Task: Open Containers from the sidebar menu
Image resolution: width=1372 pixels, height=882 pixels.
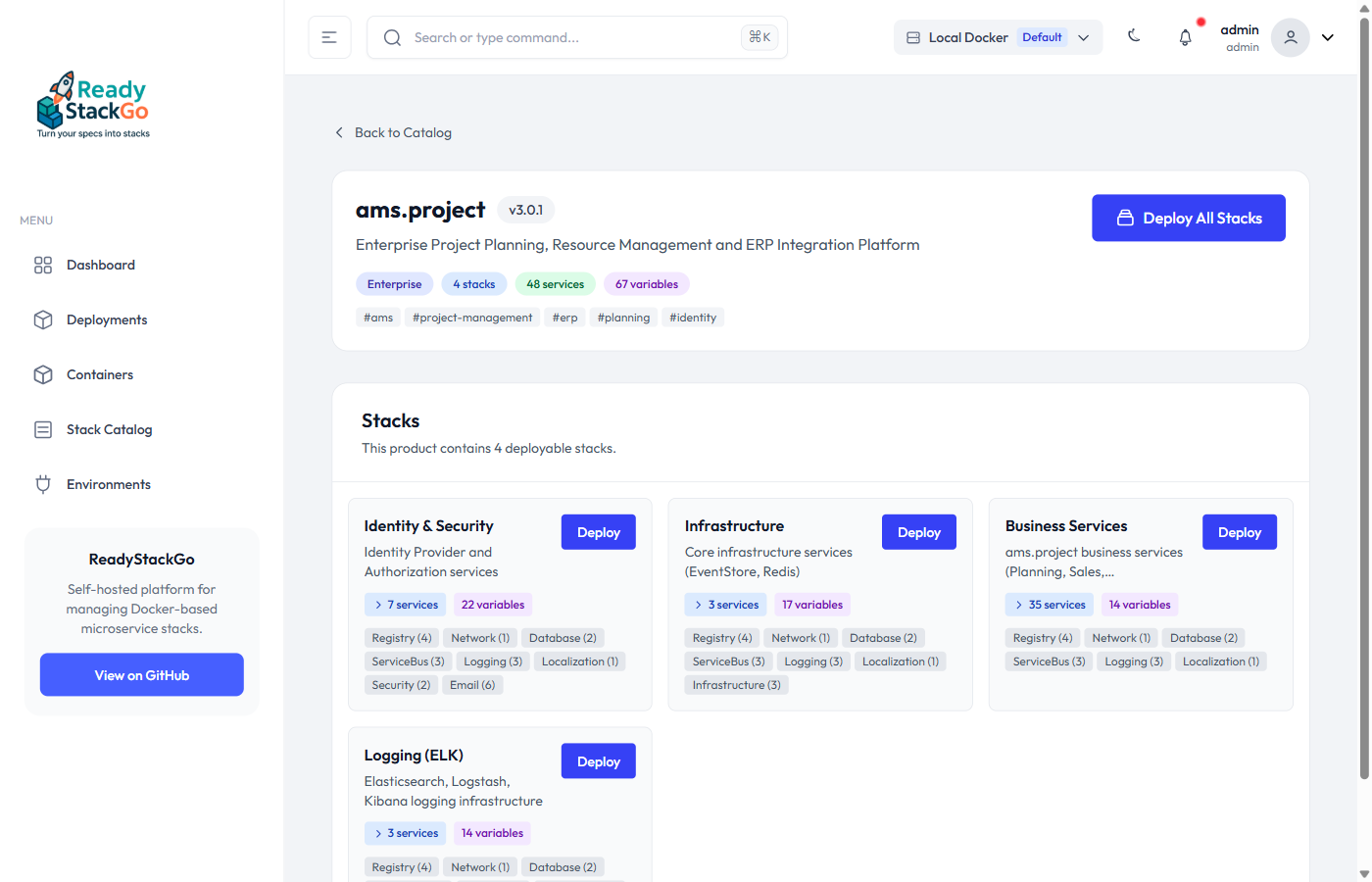Action: pos(100,375)
